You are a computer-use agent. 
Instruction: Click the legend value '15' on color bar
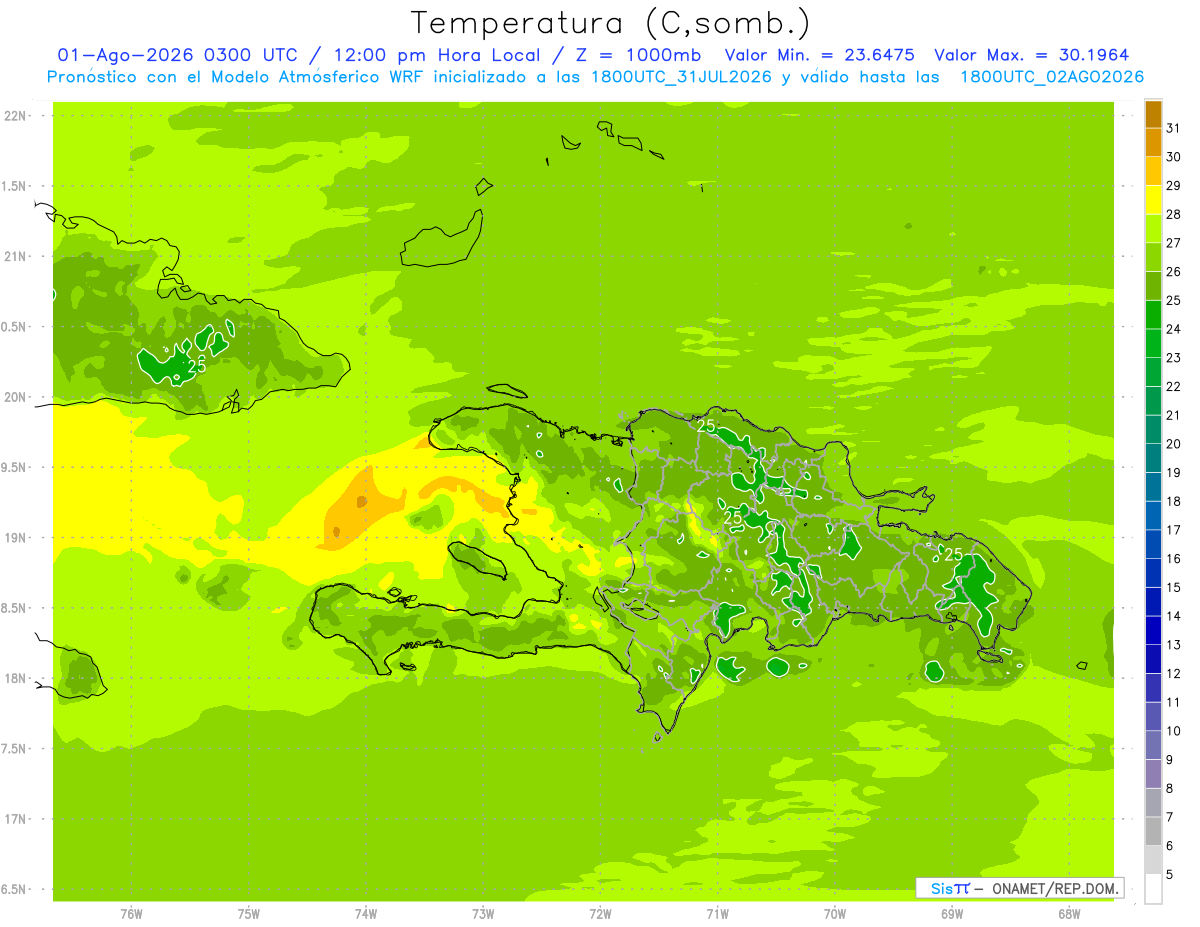[x=1174, y=587]
